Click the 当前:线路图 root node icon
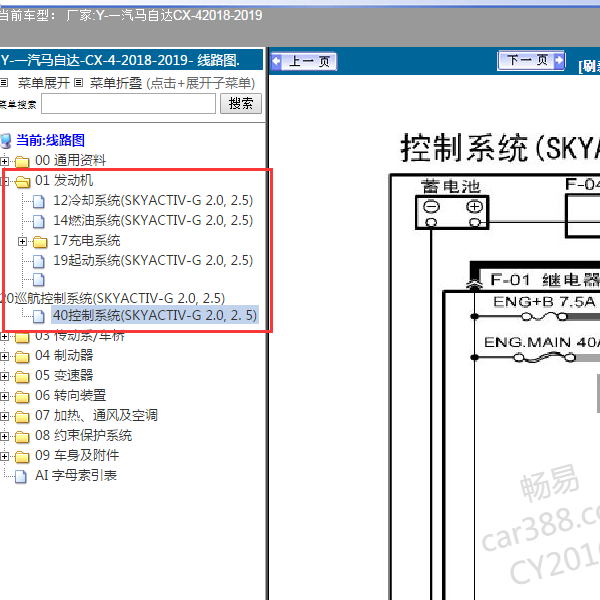This screenshot has width=600, height=600. pyautogui.click(x=6, y=140)
